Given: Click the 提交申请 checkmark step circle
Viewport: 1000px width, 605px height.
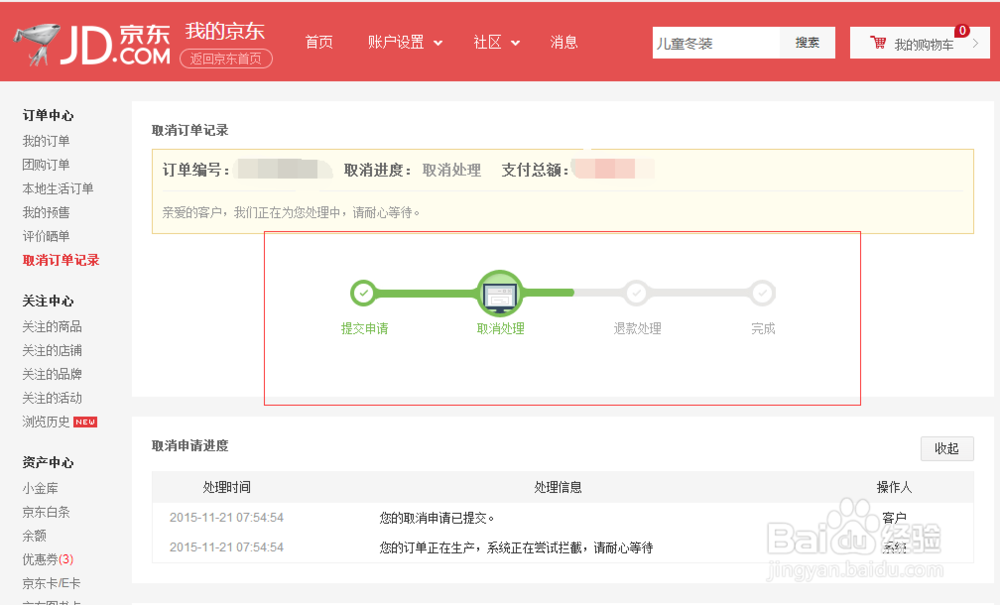Looking at the screenshot, I should [x=364, y=293].
